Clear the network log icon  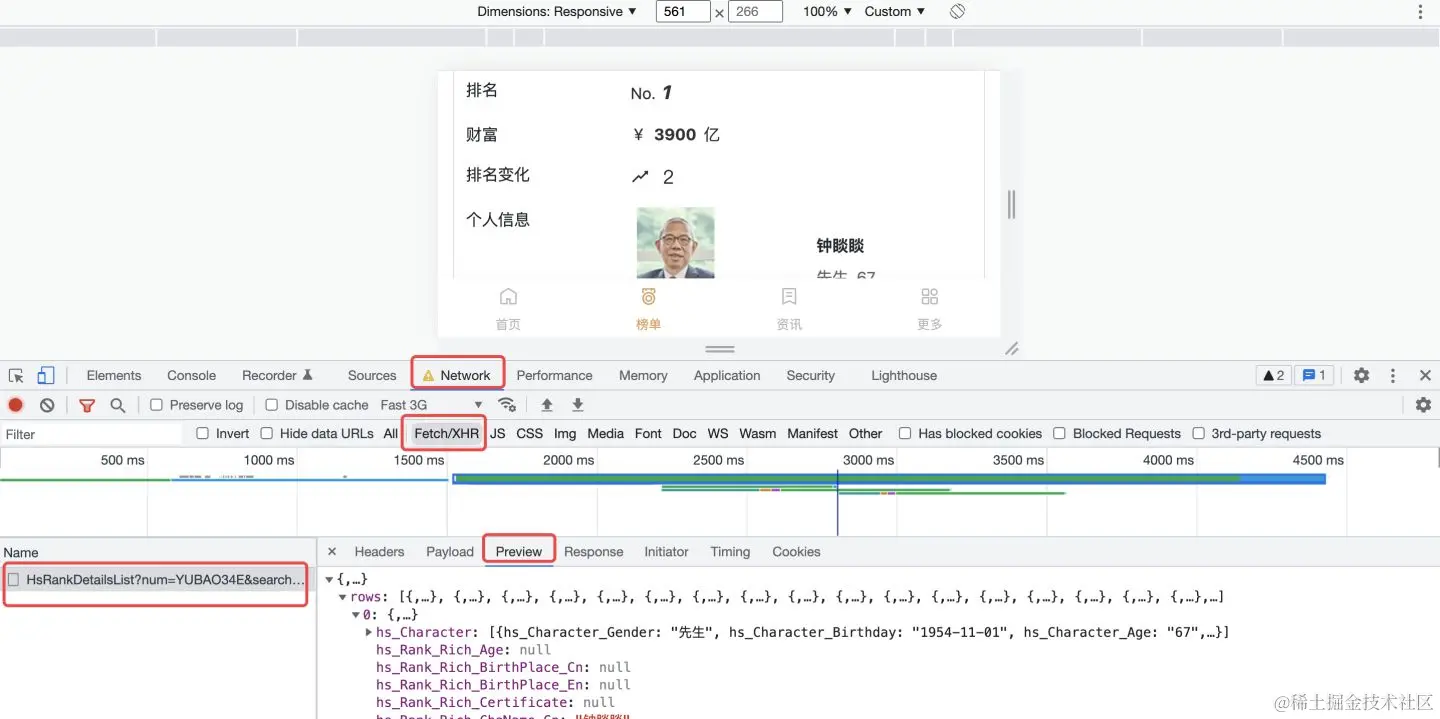pyautogui.click(x=47, y=405)
